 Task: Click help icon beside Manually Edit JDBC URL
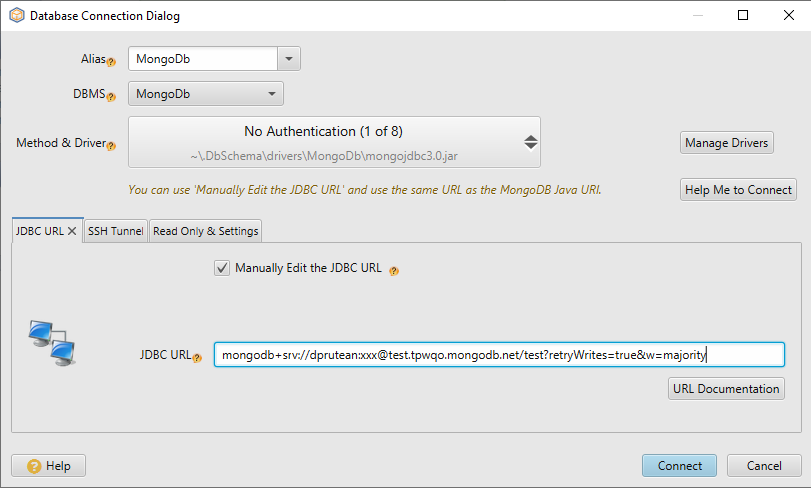[x=394, y=271]
